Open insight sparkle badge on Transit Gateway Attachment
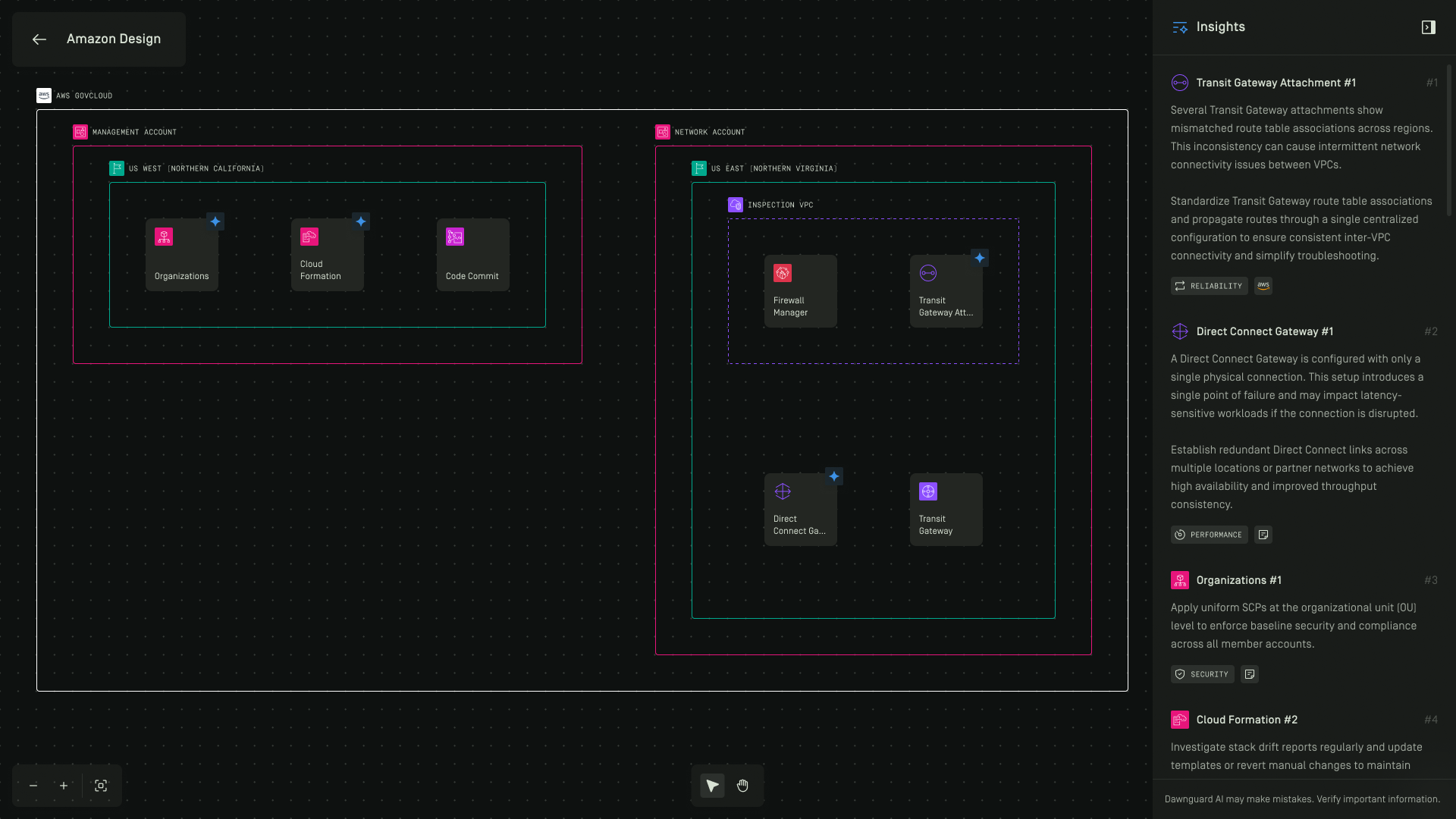1456x819 pixels. [x=980, y=258]
